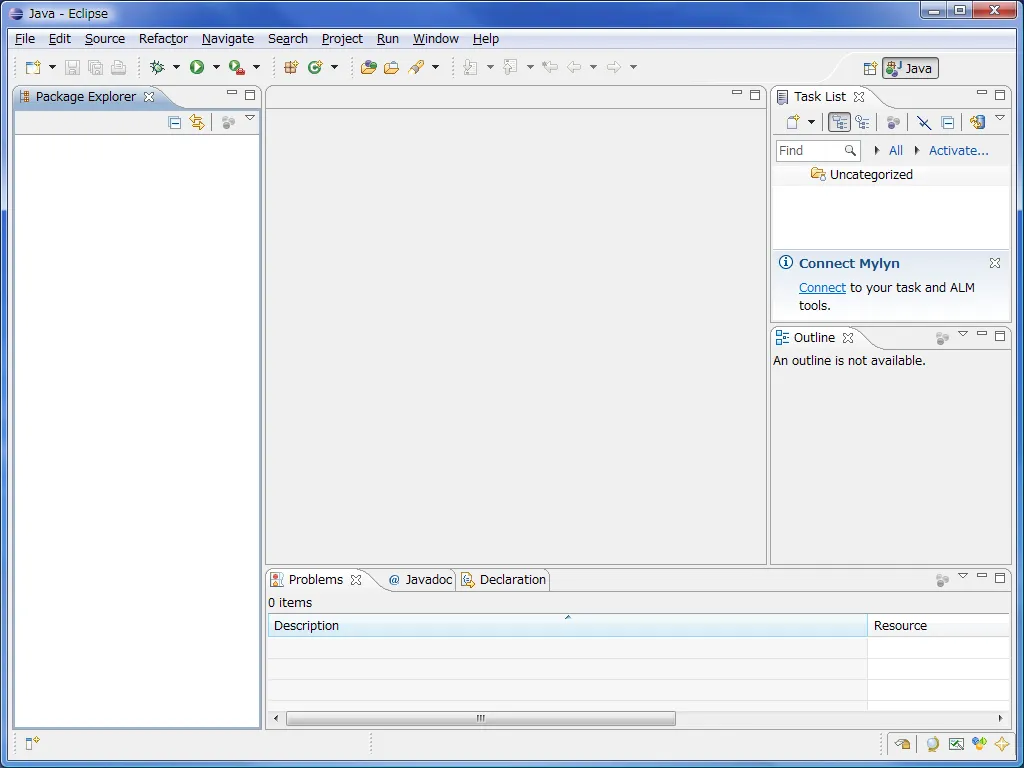The height and width of the screenshot is (768, 1024).
Task: Click New Task icon in Task List
Action: point(793,122)
